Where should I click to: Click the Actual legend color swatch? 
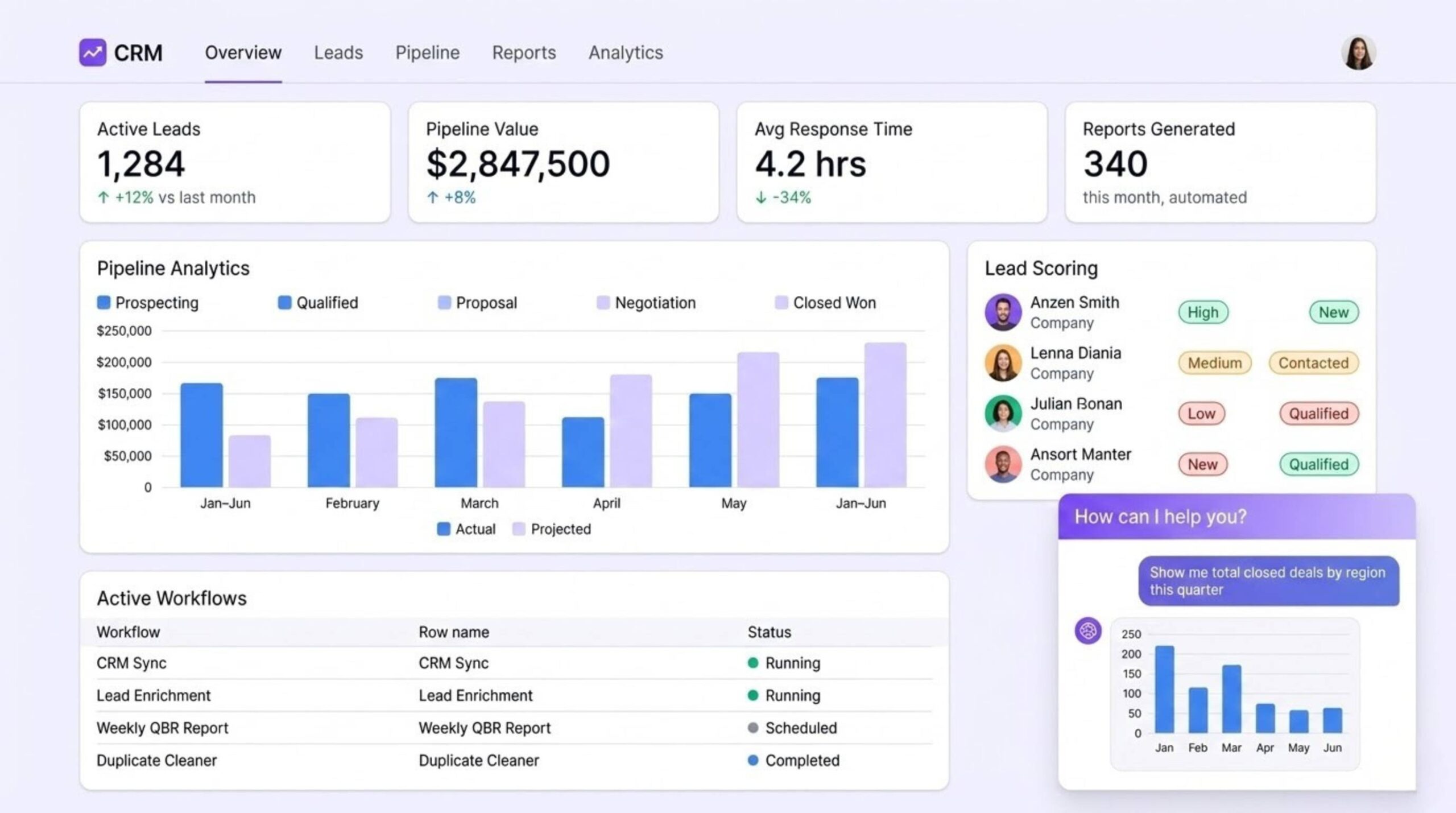444,529
